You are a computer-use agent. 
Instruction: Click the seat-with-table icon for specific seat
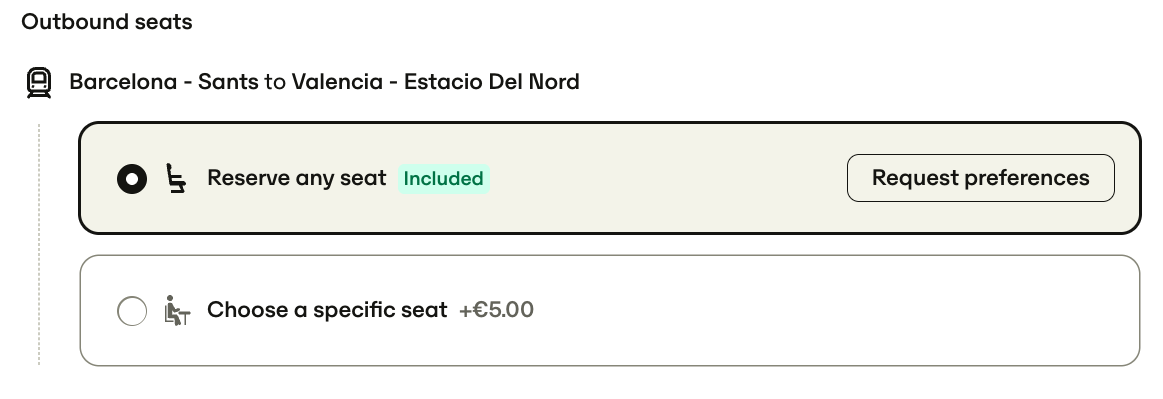point(177,311)
